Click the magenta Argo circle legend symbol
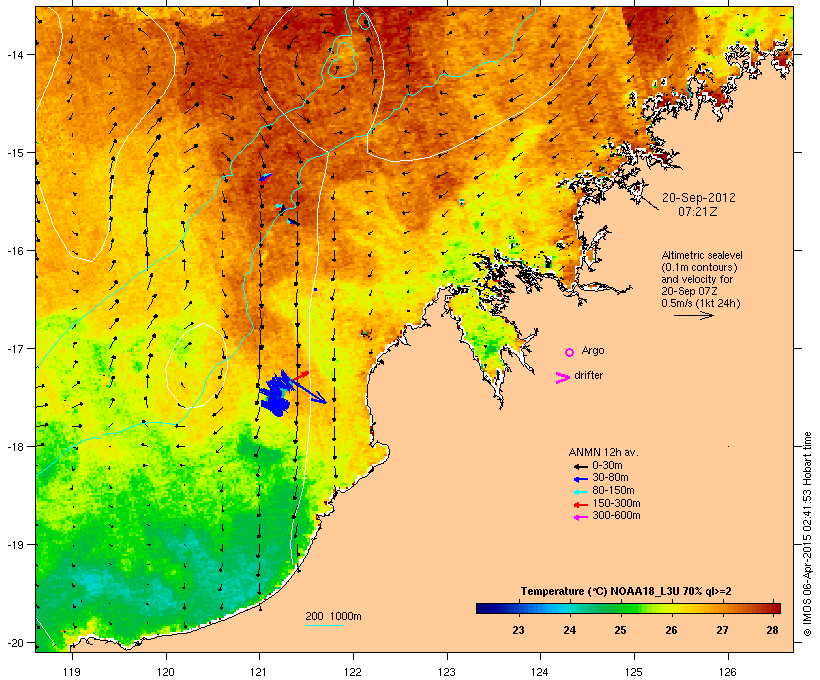Viewport: 820px width, 680px height. click(570, 352)
